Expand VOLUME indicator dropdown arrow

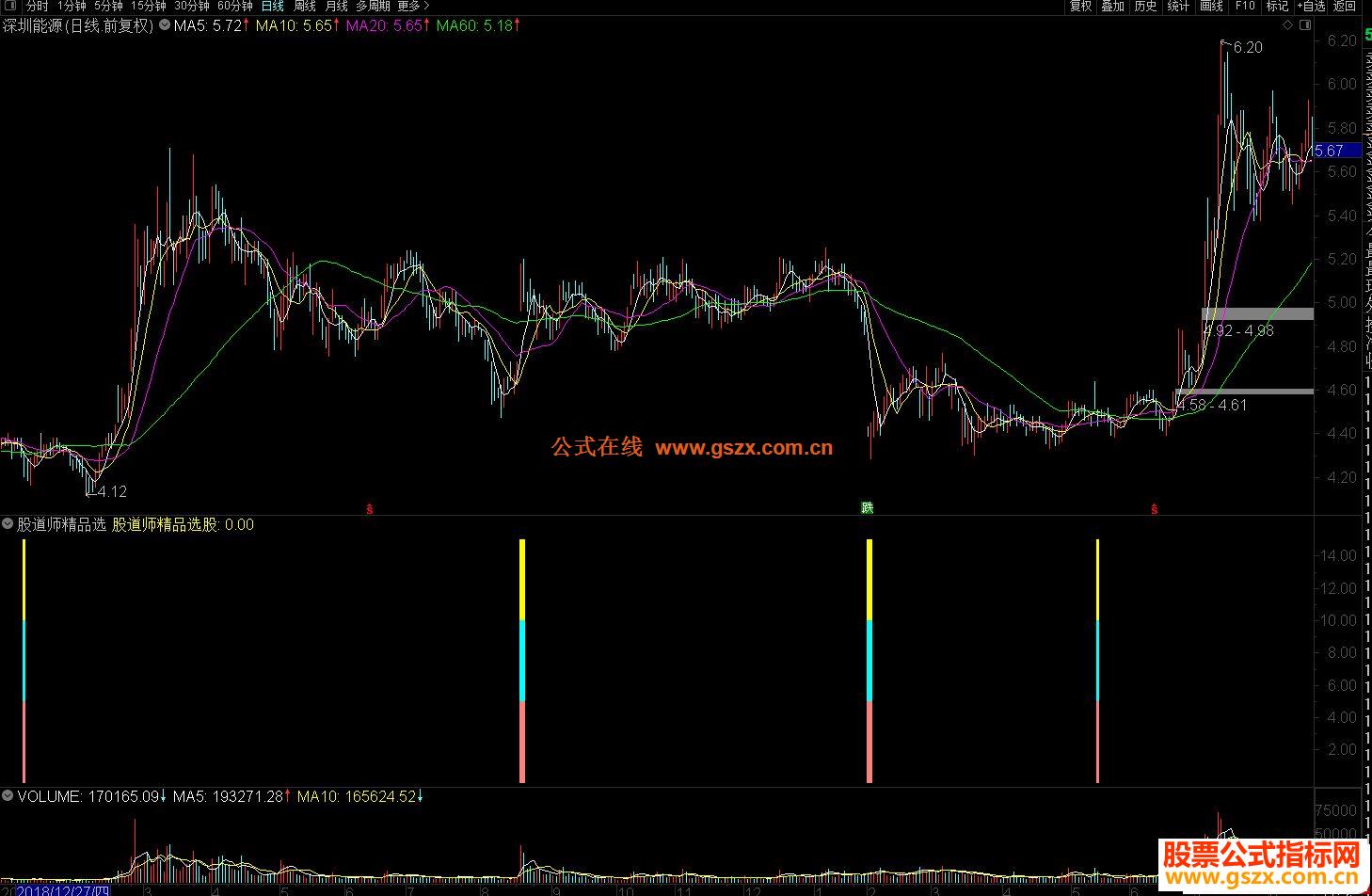tap(8, 795)
